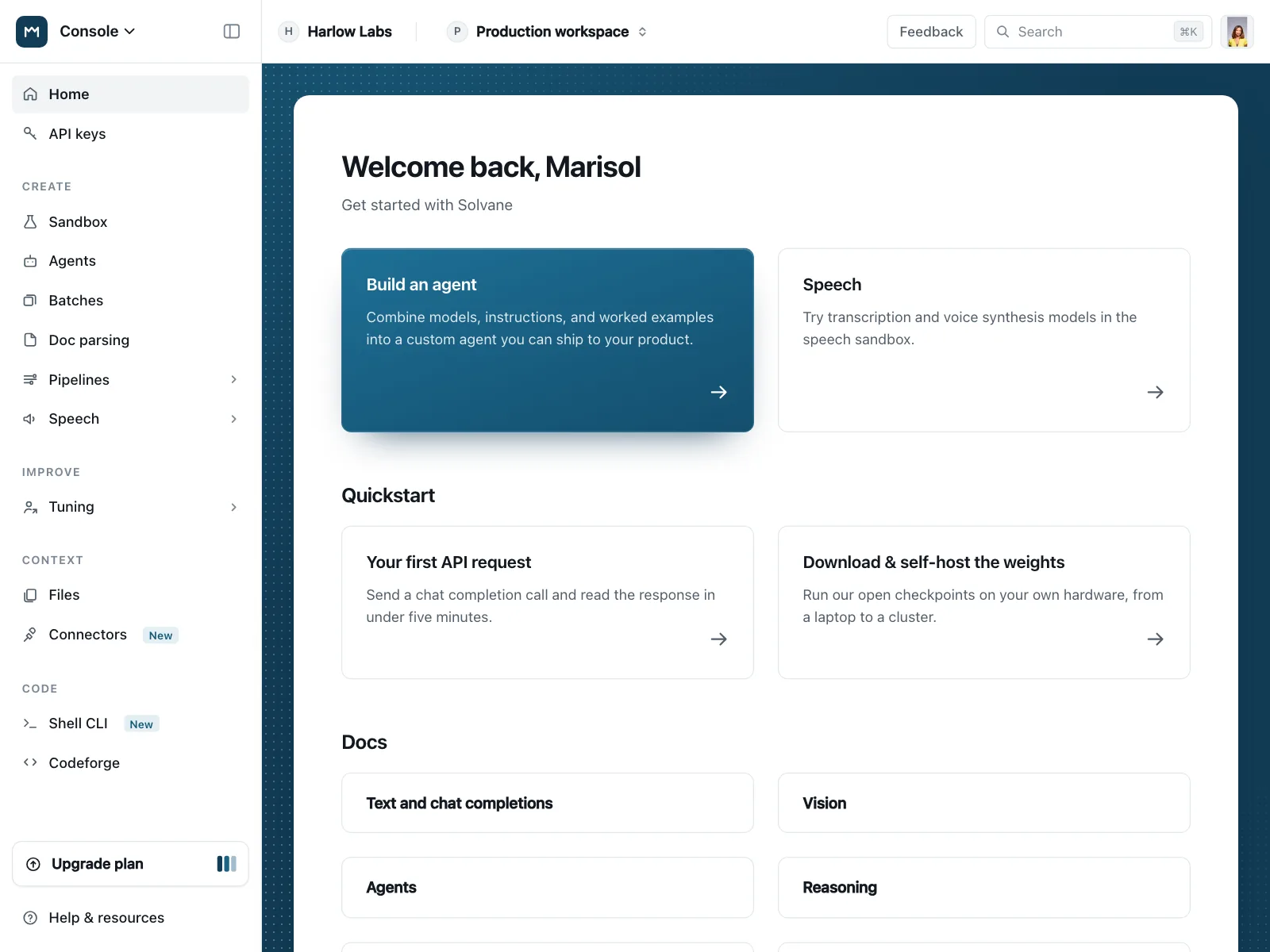Expand the Speech submenu chevron
The height and width of the screenshot is (952, 1270).
pos(233,419)
